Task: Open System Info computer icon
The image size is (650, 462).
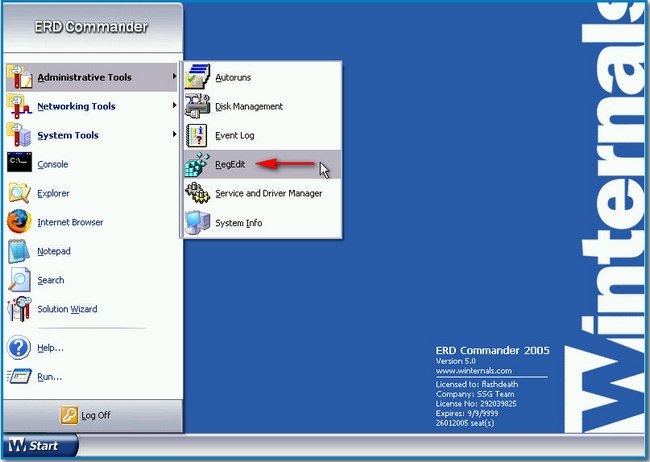Action: (x=197, y=222)
